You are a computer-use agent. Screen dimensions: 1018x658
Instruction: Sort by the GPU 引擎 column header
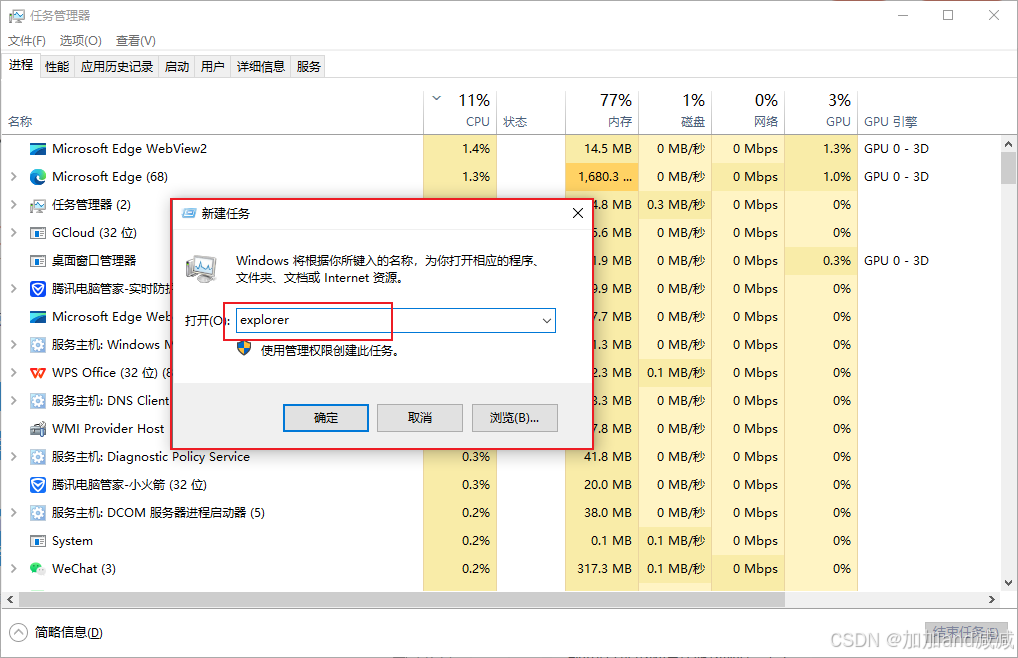(x=929, y=111)
